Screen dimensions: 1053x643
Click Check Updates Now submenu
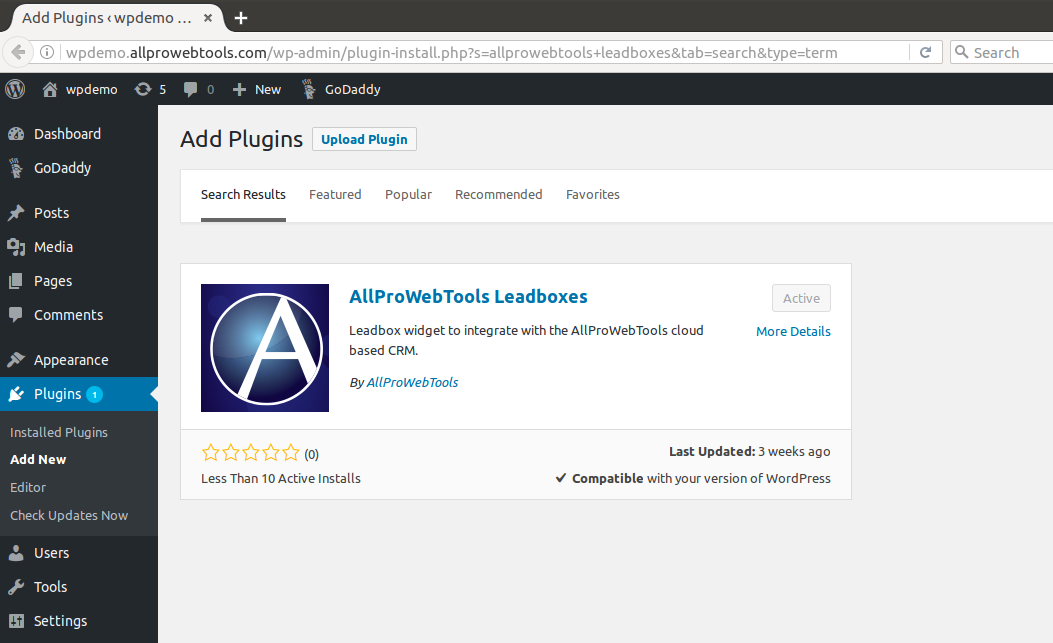coord(69,515)
